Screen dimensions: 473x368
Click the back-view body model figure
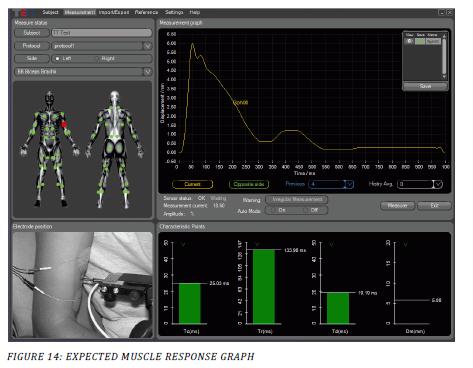(x=114, y=149)
